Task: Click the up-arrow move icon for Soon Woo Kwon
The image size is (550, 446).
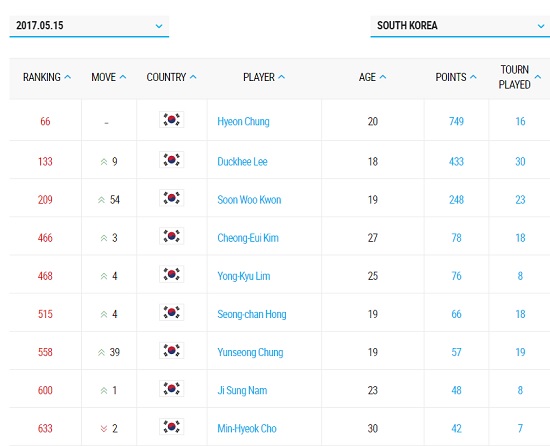Action: (101, 200)
